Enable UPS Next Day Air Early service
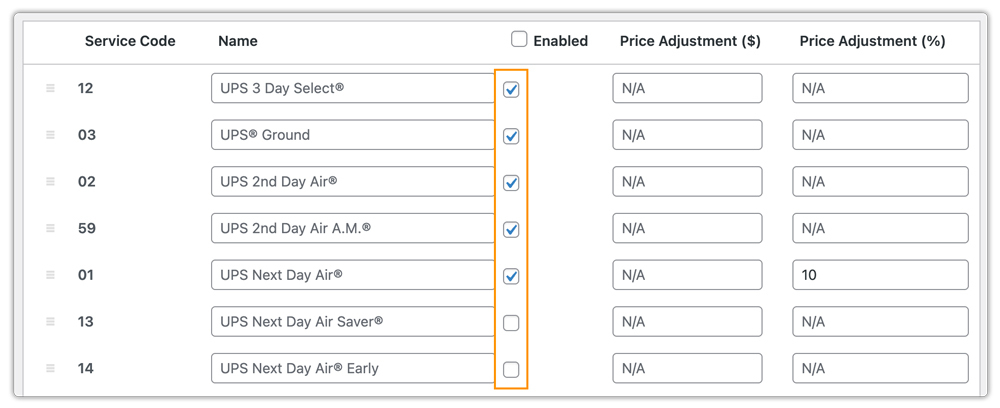Viewport: 1000px width, 408px height. coord(511,369)
